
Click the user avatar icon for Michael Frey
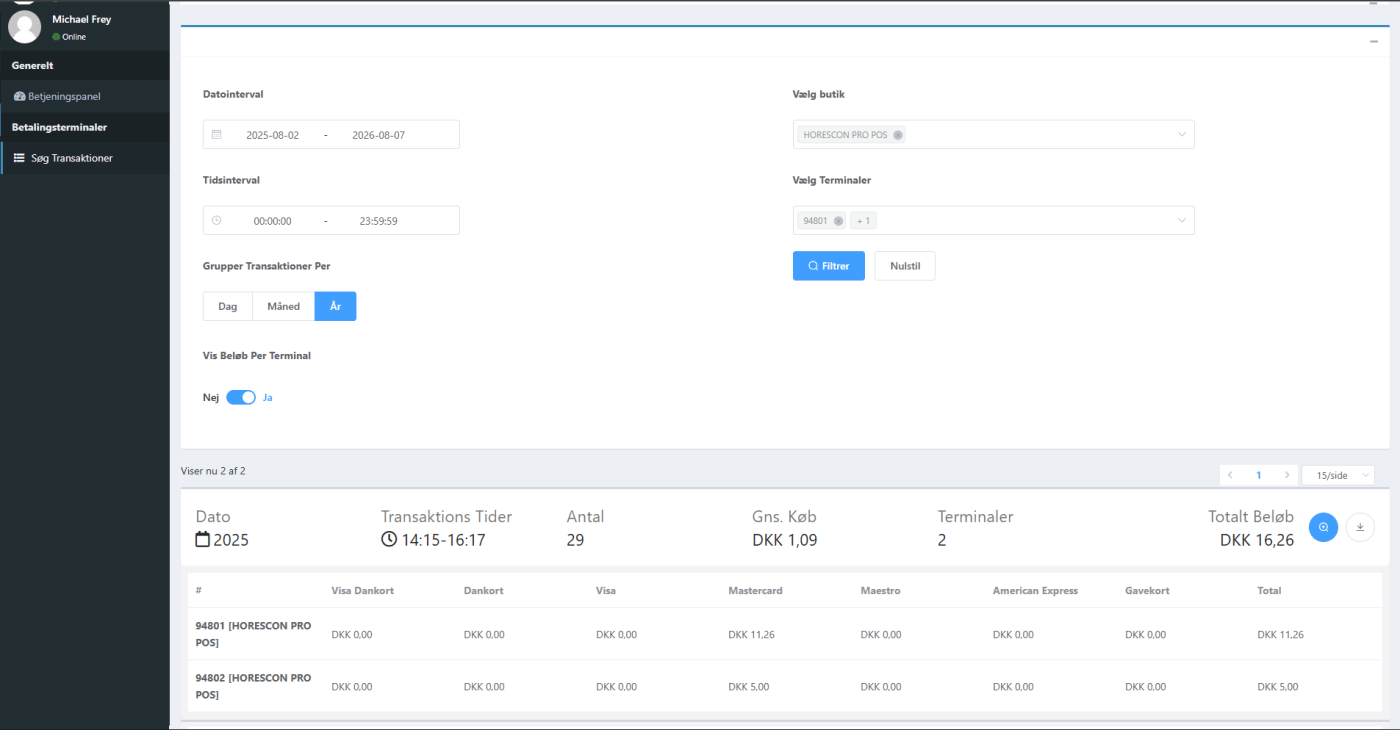point(24,27)
